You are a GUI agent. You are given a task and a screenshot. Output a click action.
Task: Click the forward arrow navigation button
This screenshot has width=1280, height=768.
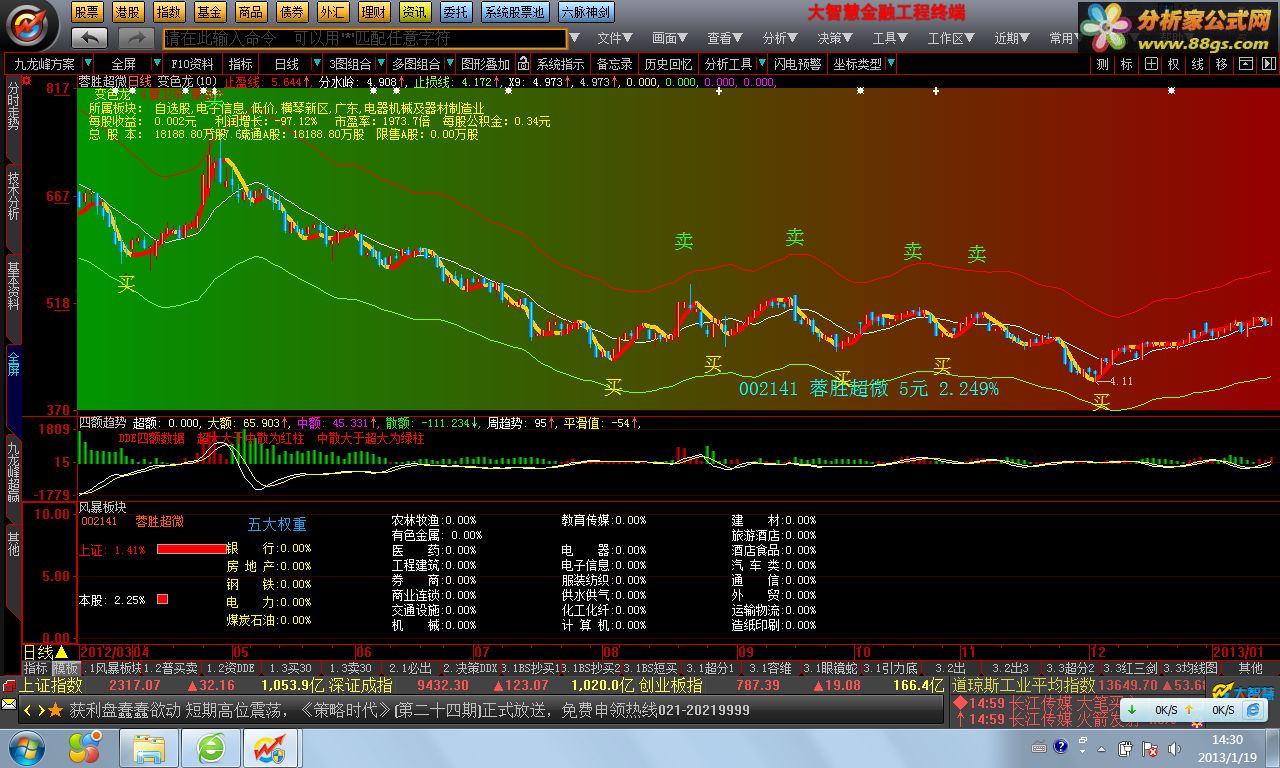click(x=135, y=38)
